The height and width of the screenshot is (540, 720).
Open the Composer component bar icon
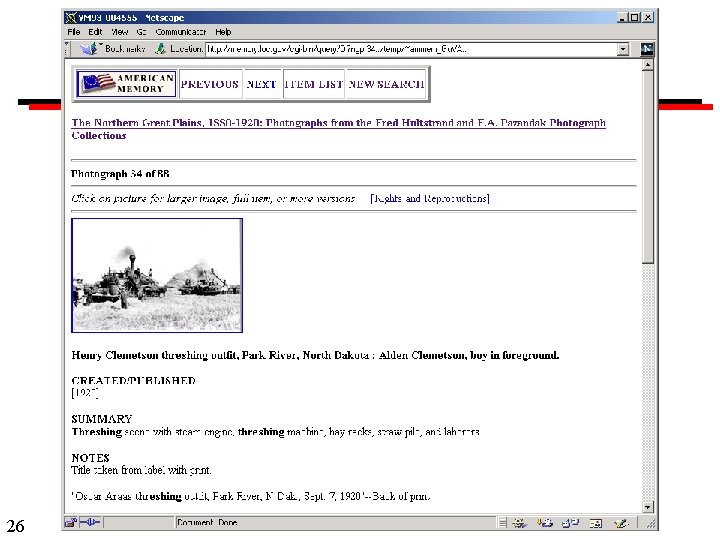point(621,523)
